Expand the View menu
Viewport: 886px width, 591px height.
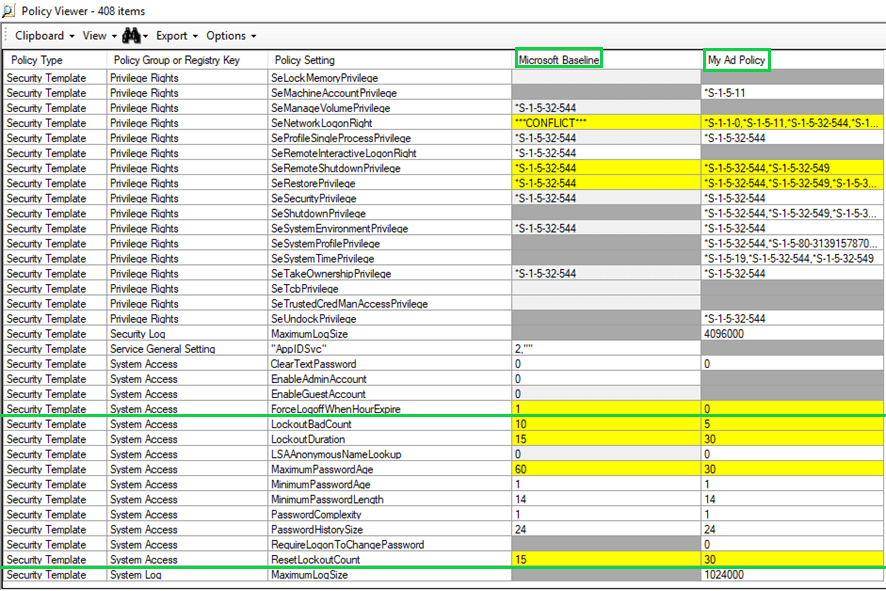[x=98, y=36]
